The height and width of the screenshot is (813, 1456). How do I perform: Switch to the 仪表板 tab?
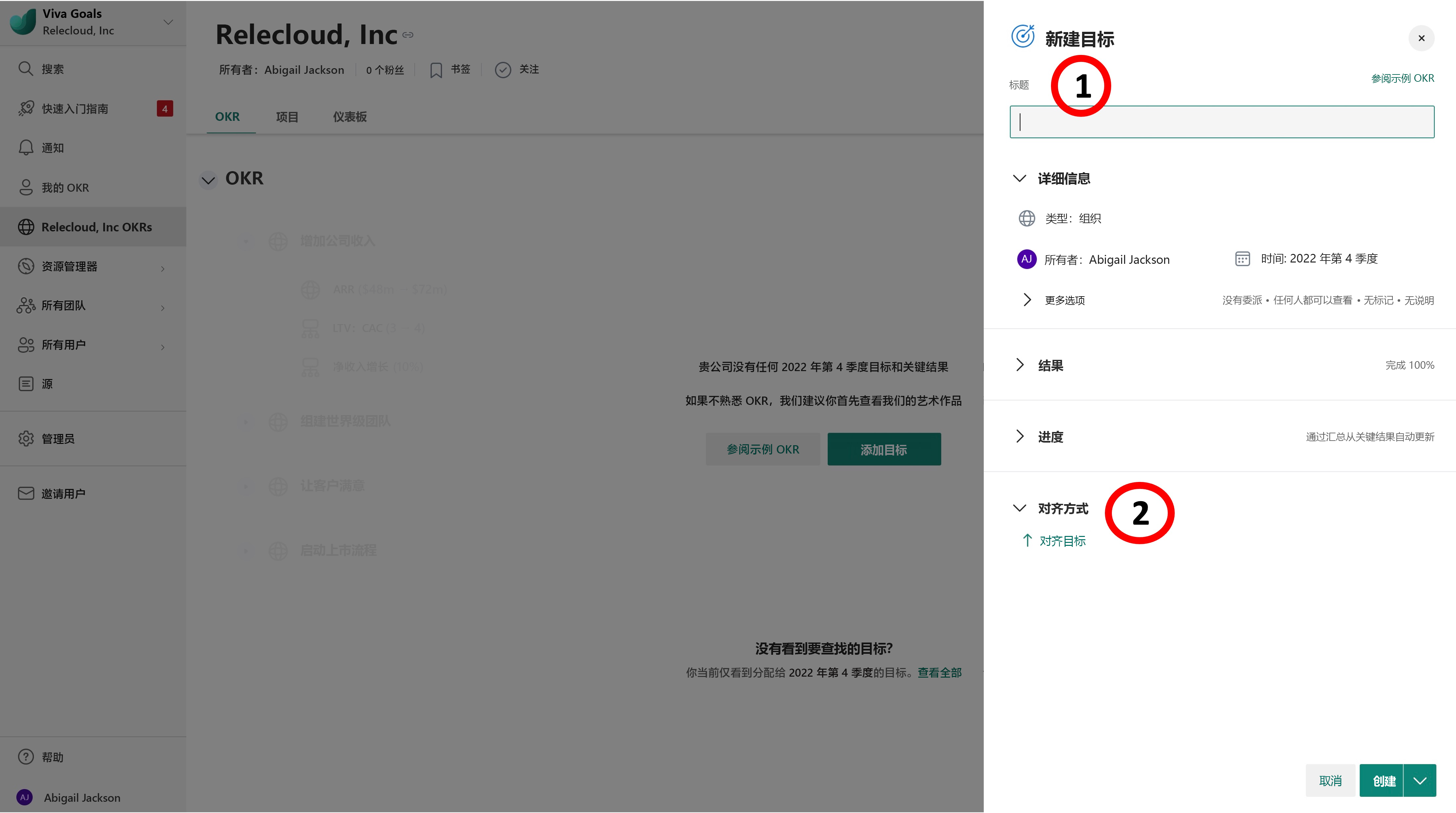(349, 117)
